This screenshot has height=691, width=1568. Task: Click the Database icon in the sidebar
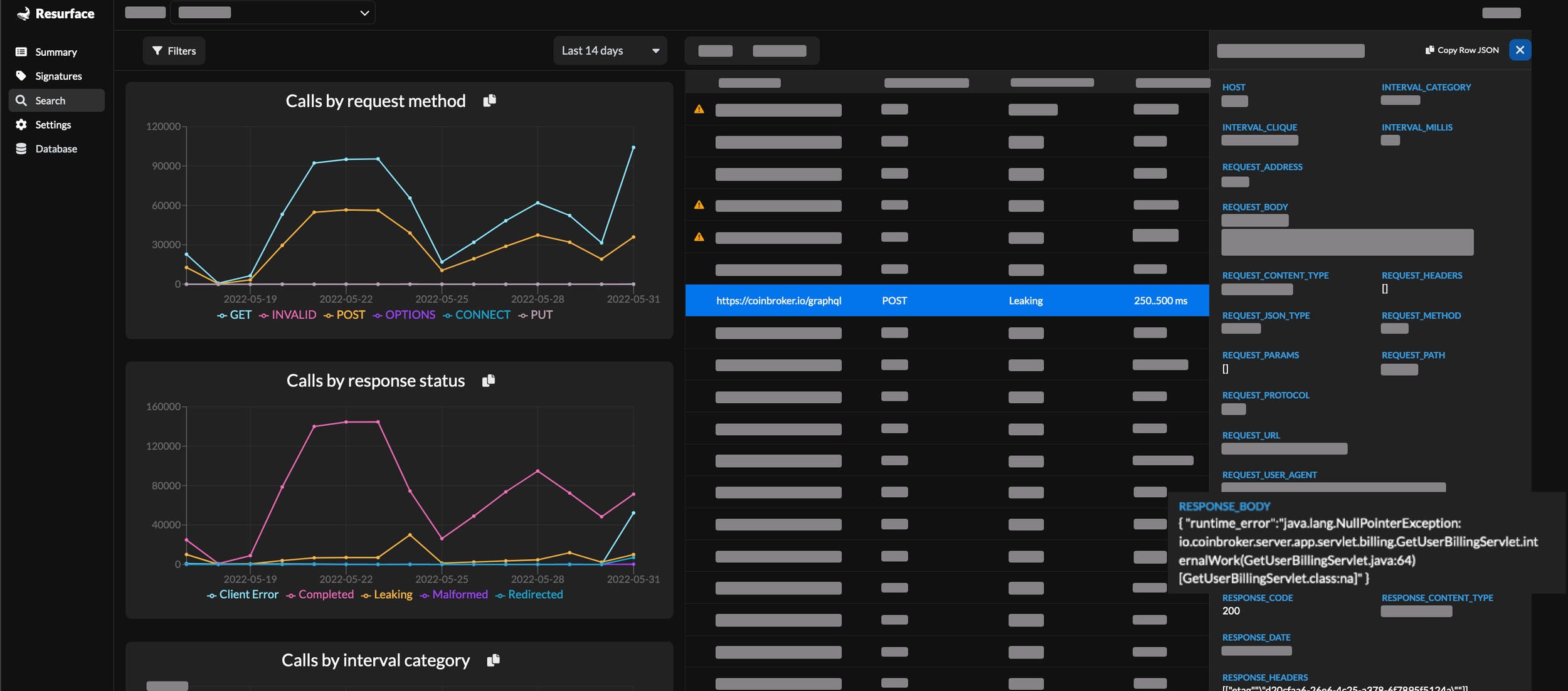point(21,149)
